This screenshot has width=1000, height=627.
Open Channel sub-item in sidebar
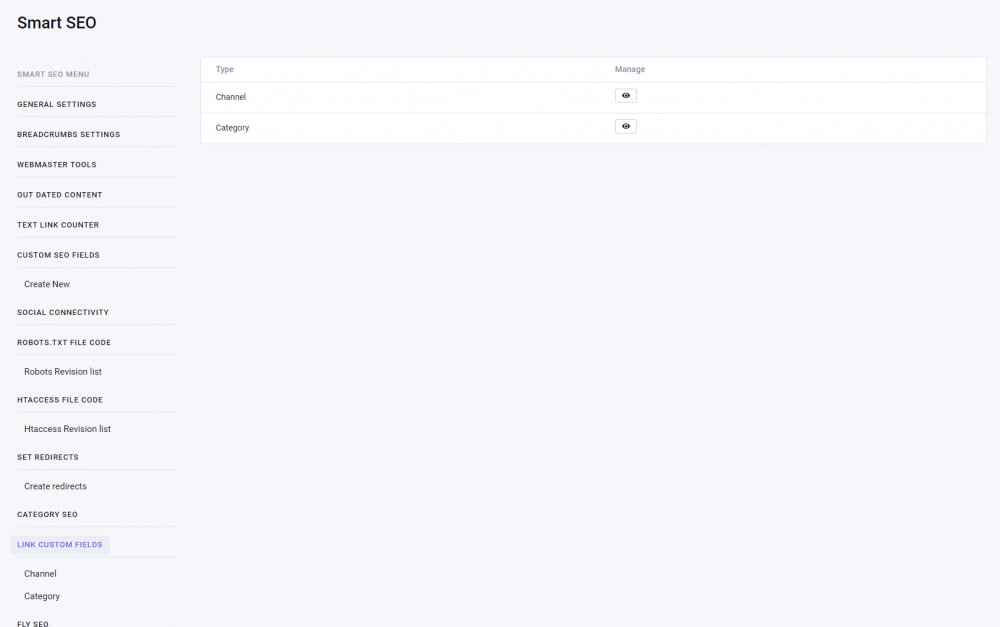coord(40,574)
